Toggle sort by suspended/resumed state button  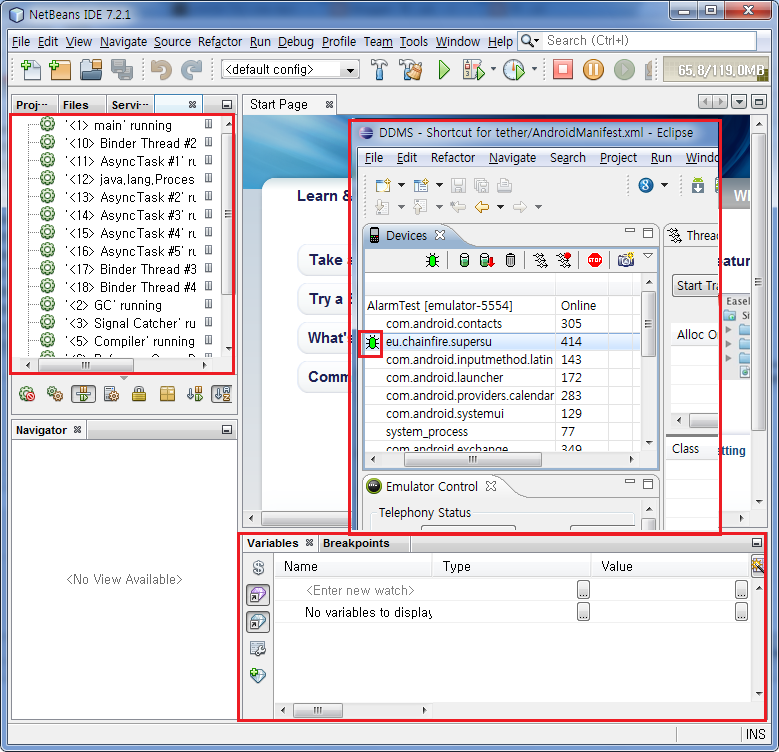click(x=195, y=394)
